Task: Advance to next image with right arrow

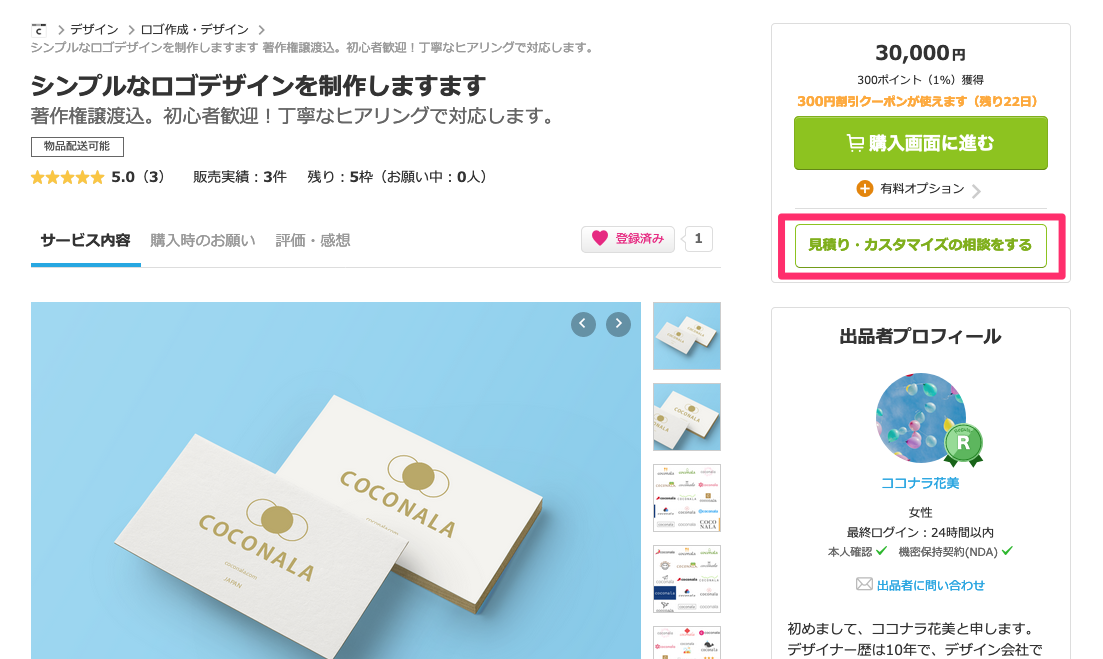Action: pyautogui.click(x=618, y=324)
